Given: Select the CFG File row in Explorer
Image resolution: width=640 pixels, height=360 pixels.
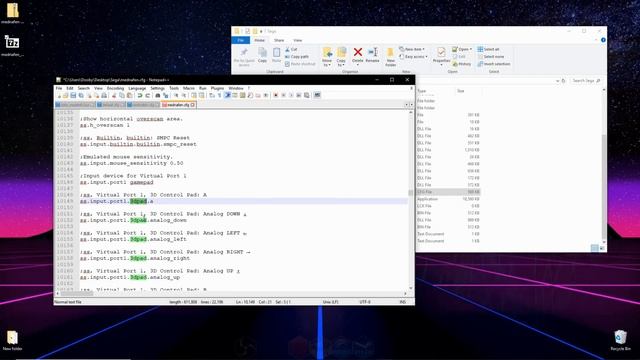Looking at the screenshot, I should (448, 192).
